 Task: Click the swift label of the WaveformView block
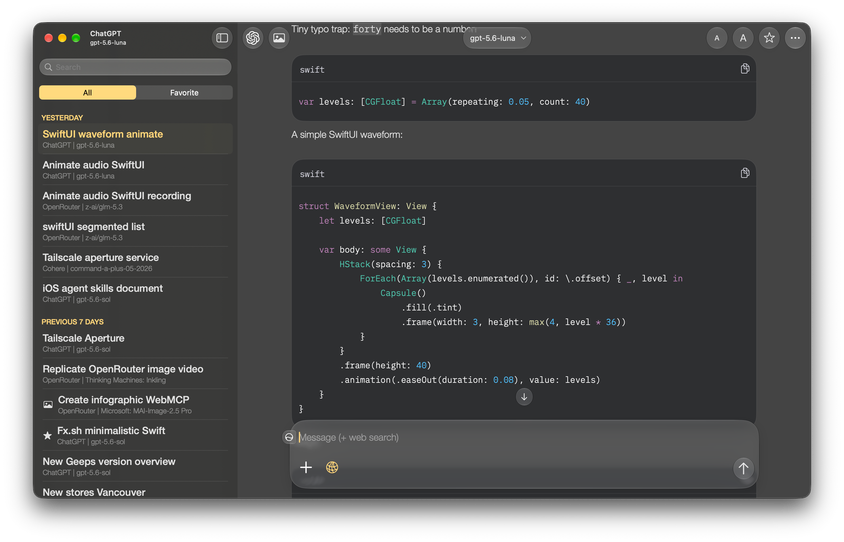tap(312, 174)
